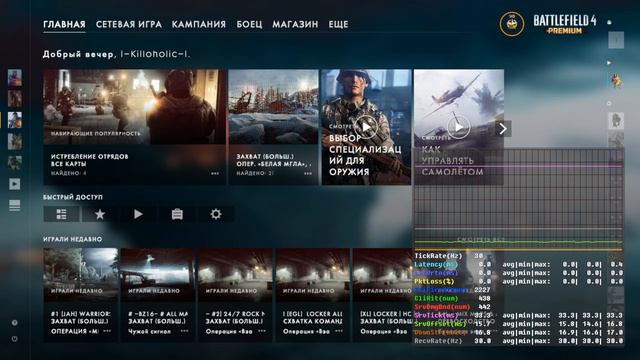Screen dimensions: 640x360
Task: Open the stacked-lines menu icon in left sidebar
Action: click(x=15, y=205)
